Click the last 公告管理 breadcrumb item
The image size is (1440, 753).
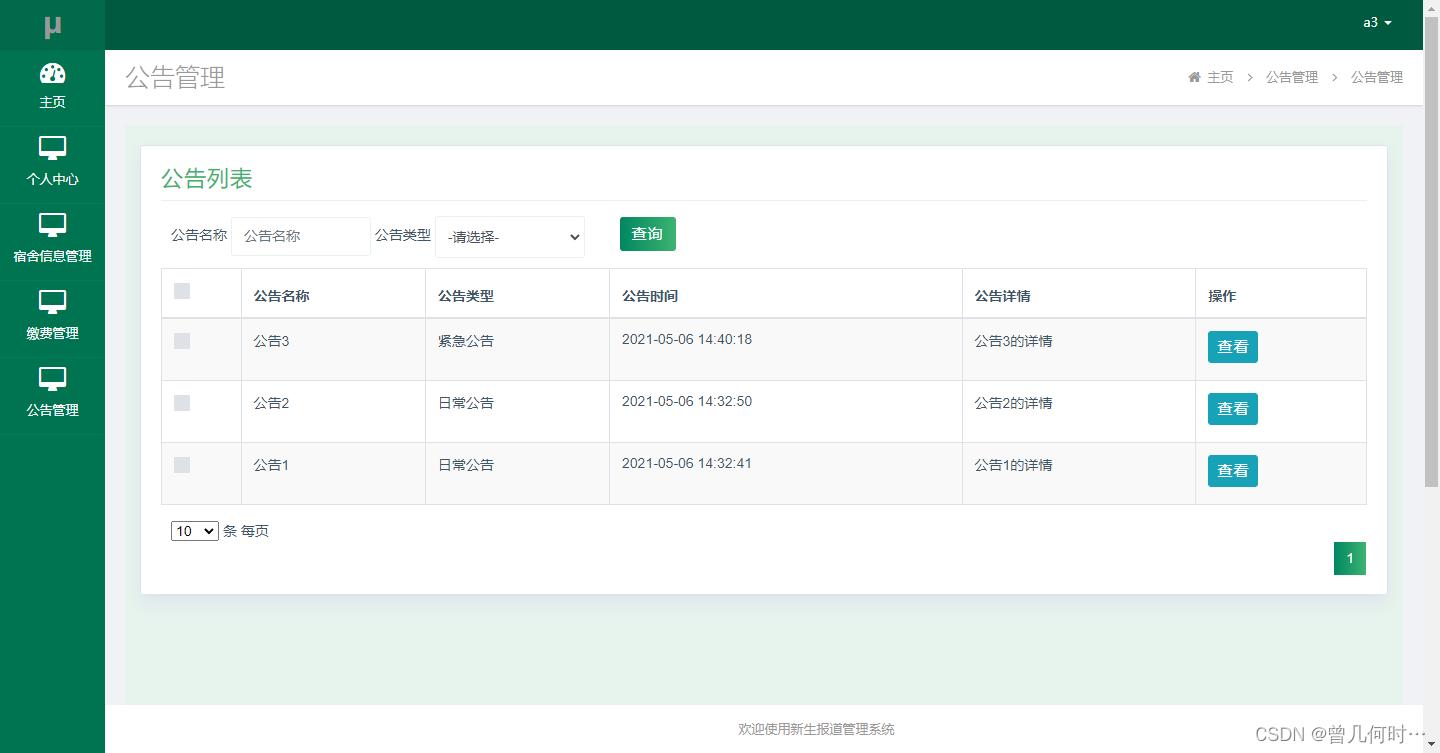(1377, 77)
